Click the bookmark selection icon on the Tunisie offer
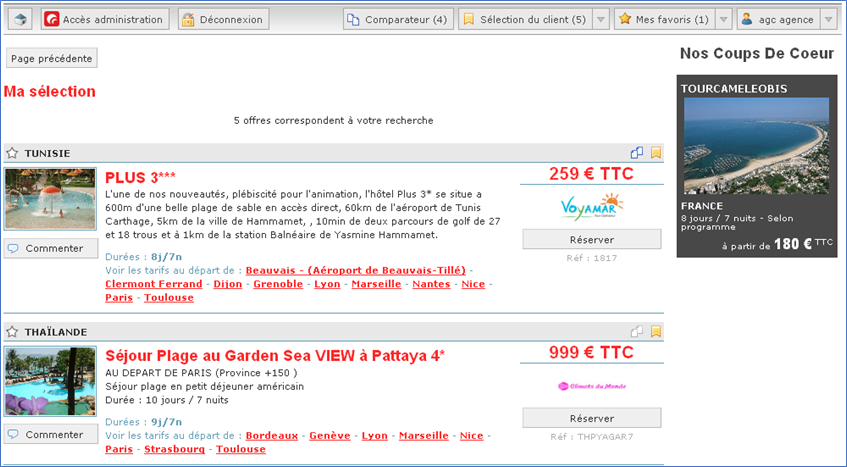 (x=656, y=153)
